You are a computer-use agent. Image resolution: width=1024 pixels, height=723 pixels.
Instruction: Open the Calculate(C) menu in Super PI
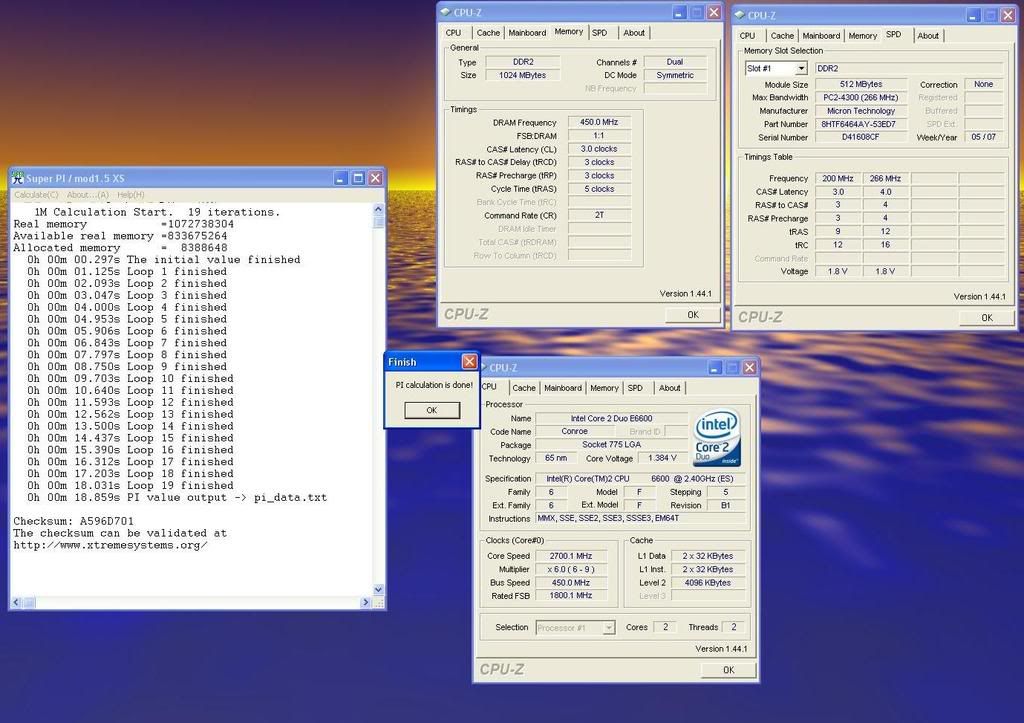tap(36, 195)
